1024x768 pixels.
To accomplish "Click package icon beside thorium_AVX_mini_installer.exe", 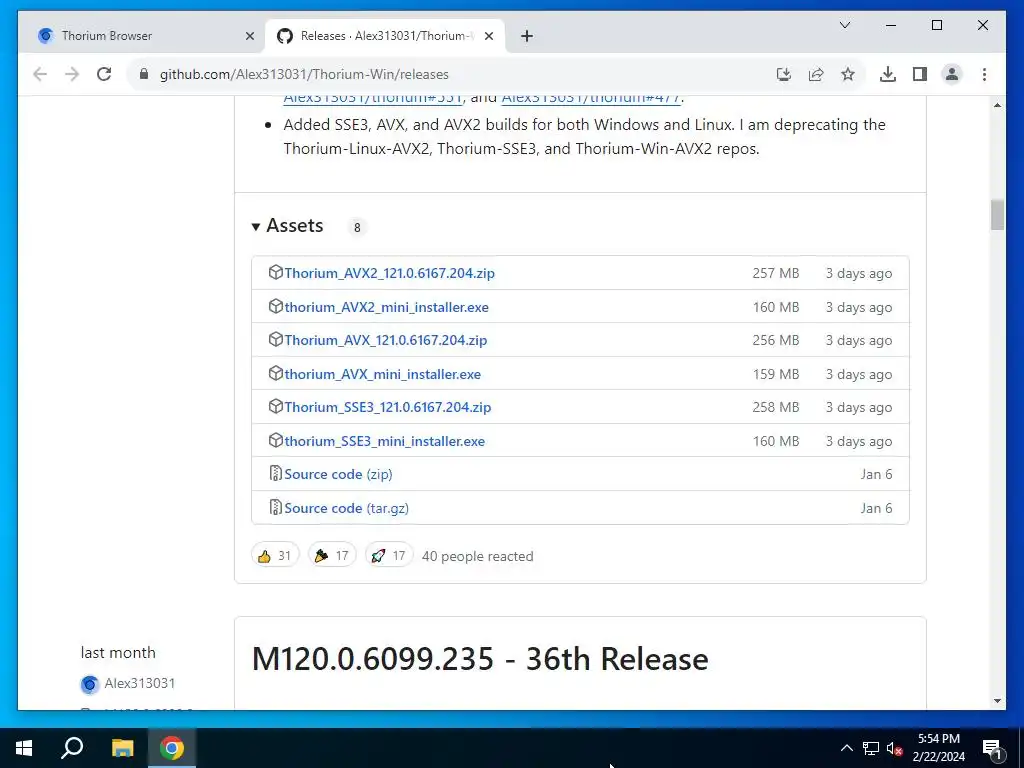I will [x=276, y=374].
